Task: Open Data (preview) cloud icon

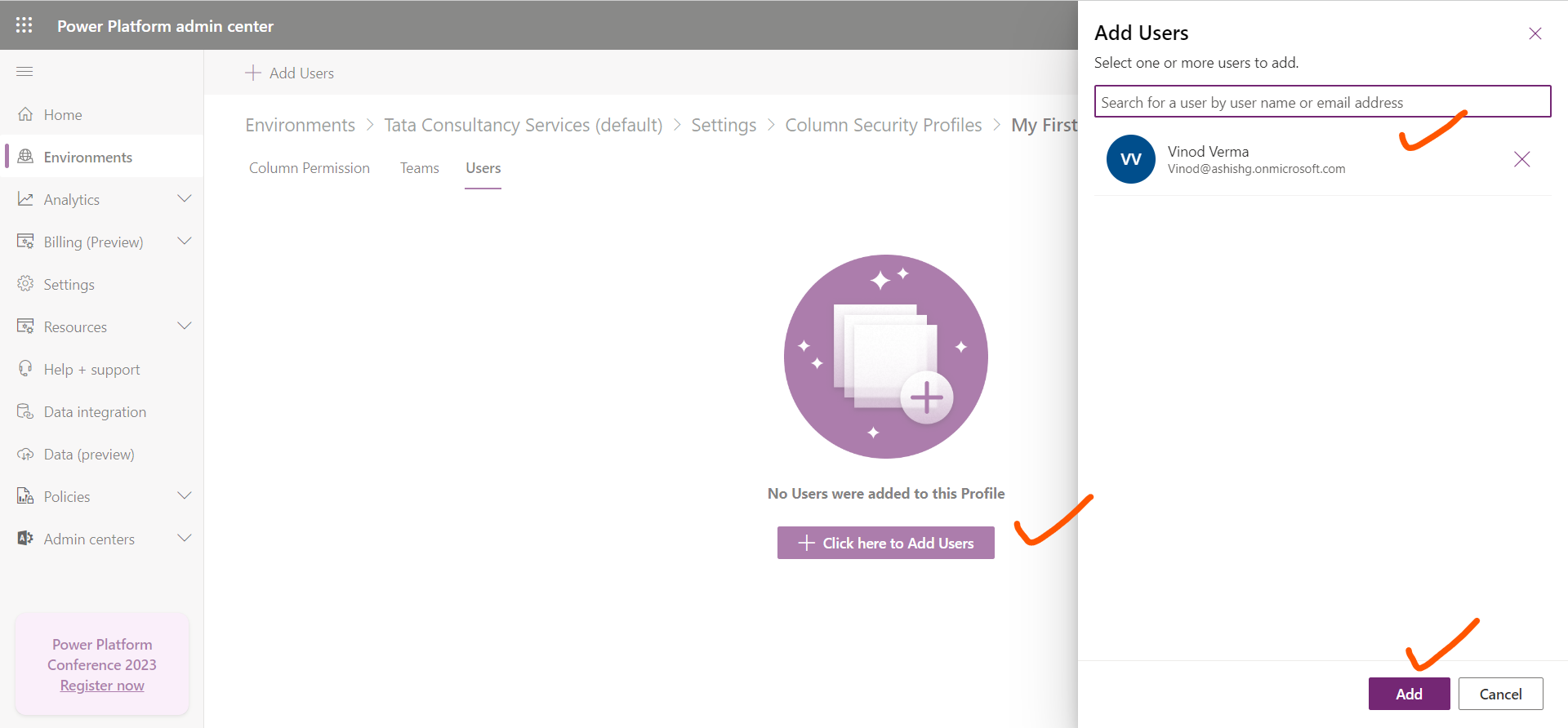Action: [x=25, y=454]
